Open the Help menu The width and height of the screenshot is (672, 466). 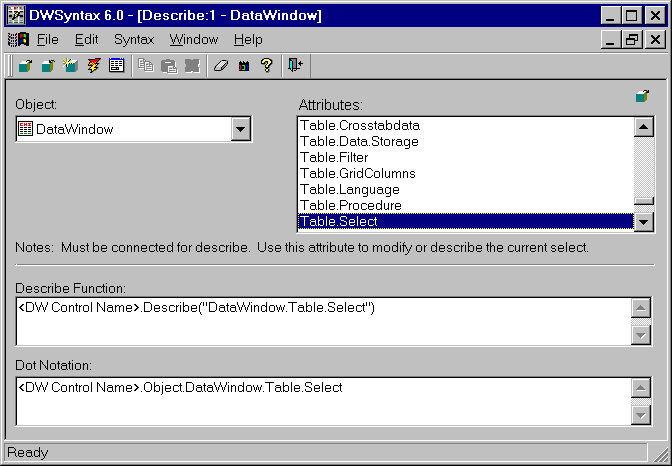tap(248, 39)
